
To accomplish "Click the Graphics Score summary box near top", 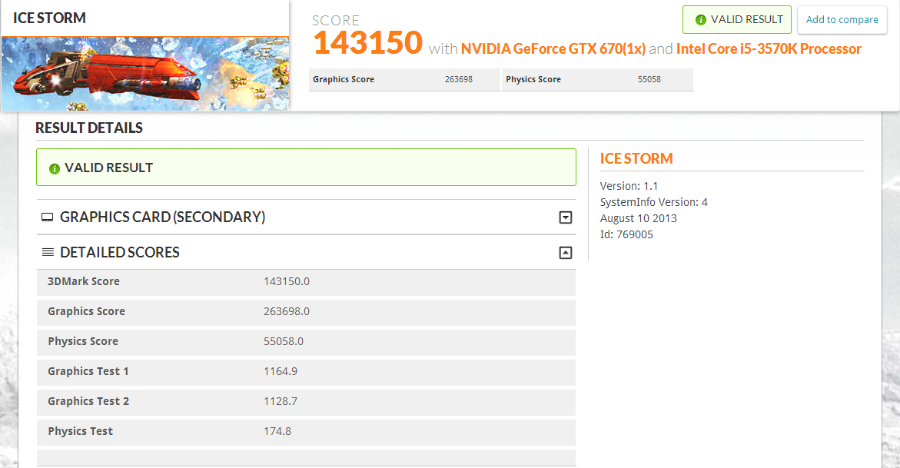I will click(x=404, y=79).
